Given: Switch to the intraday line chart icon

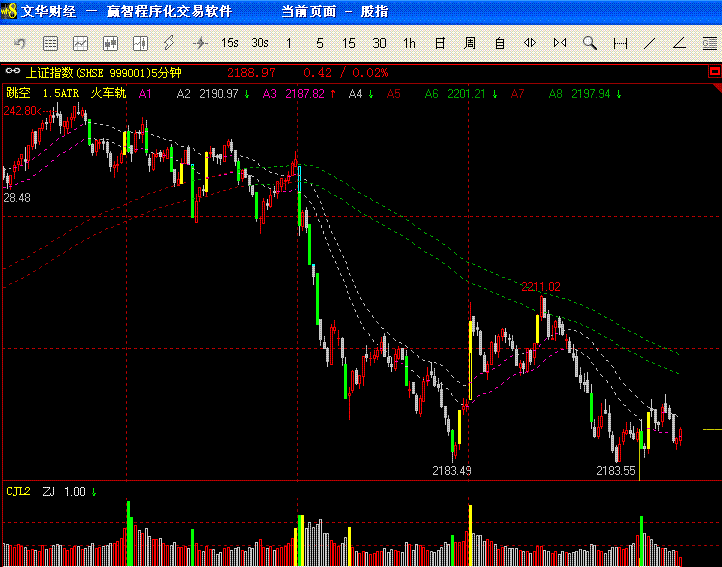Looking at the screenshot, I should point(80,43).
